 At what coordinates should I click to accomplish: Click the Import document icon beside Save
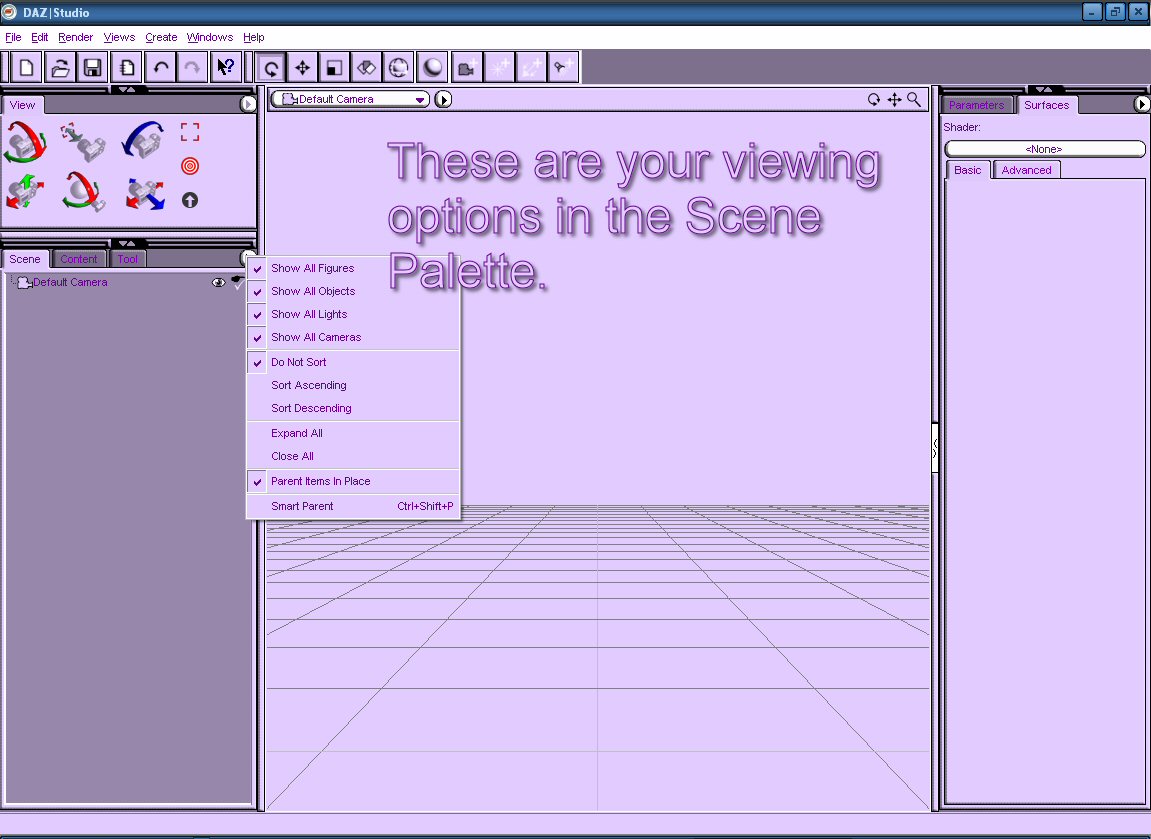127,68
